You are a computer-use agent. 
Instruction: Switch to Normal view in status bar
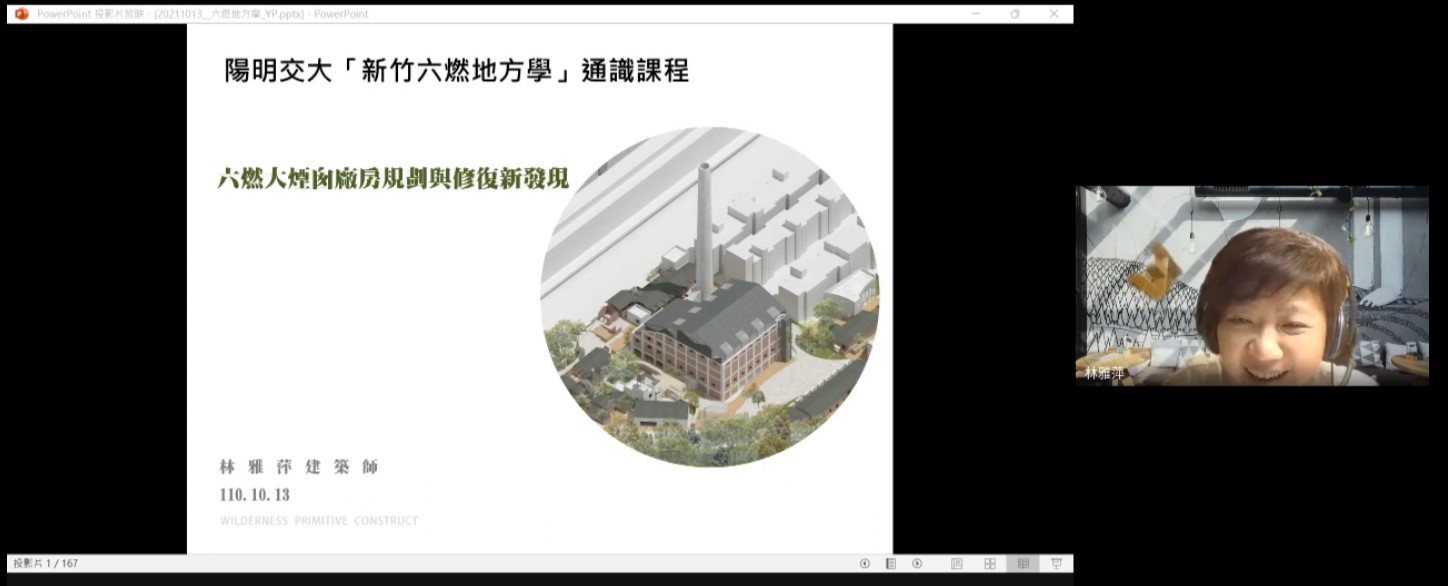click(x=957, y=564)
